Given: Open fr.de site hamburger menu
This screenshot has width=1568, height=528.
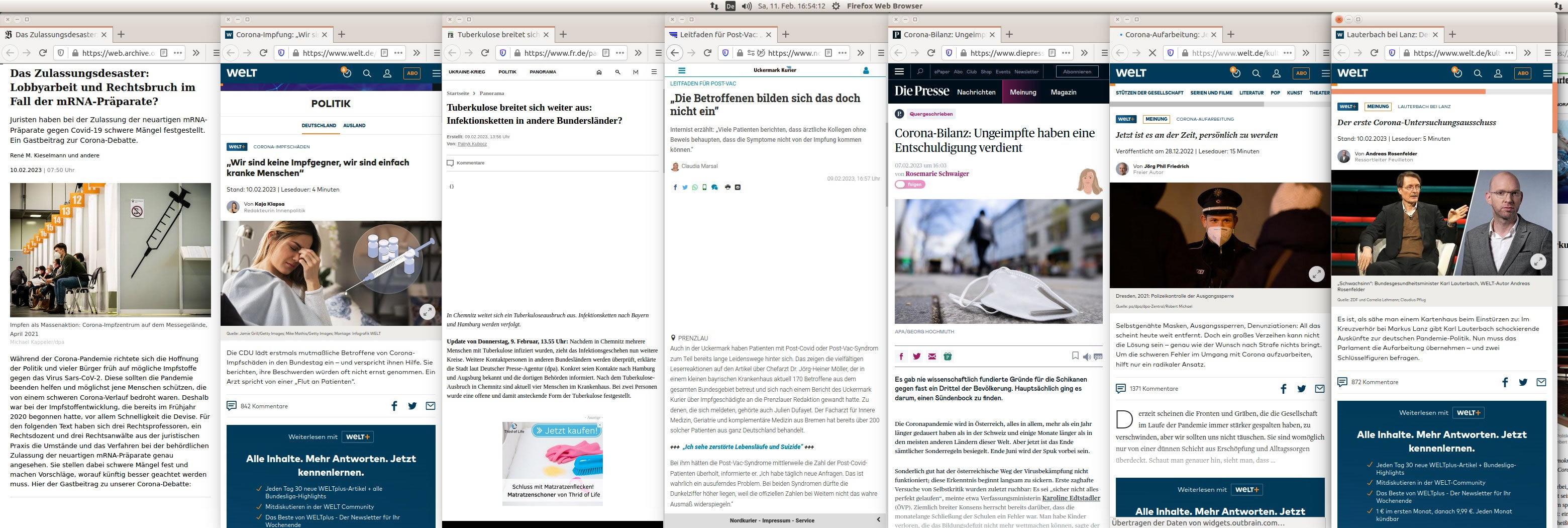Looking at the screenshot, I should point(654,72).
